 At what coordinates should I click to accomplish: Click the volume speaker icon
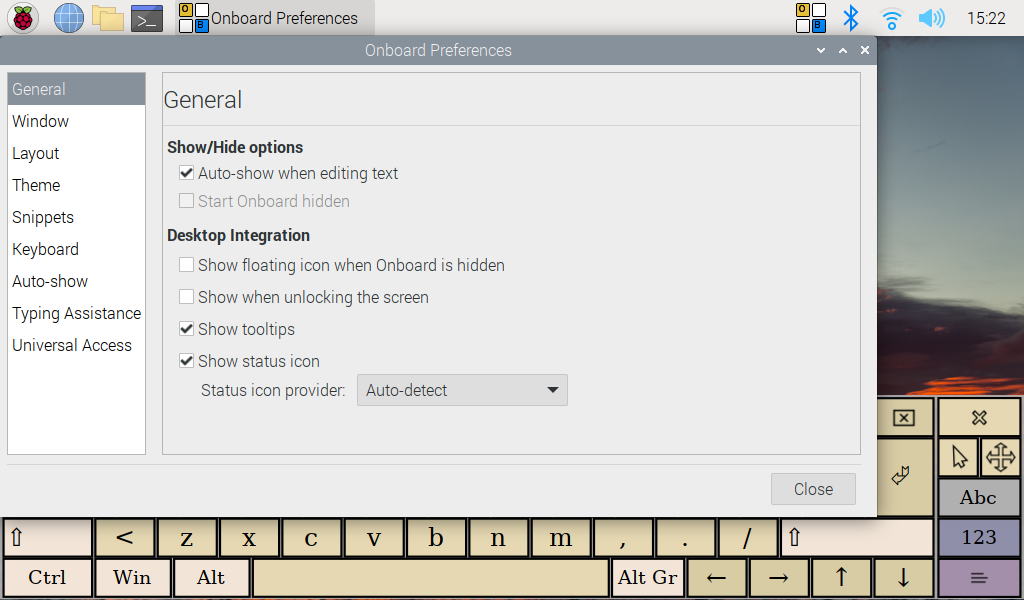(x=931, y=18)
